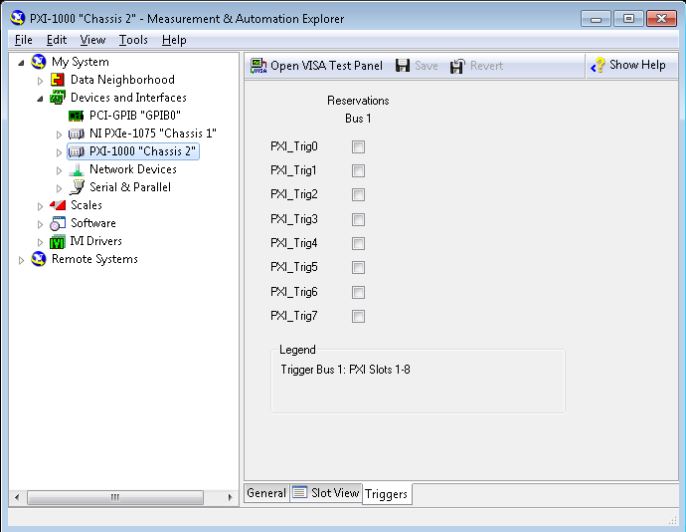Minimize the Measurement & Automation Explorer window
The image size is (686, 532).
pos(595,19)
